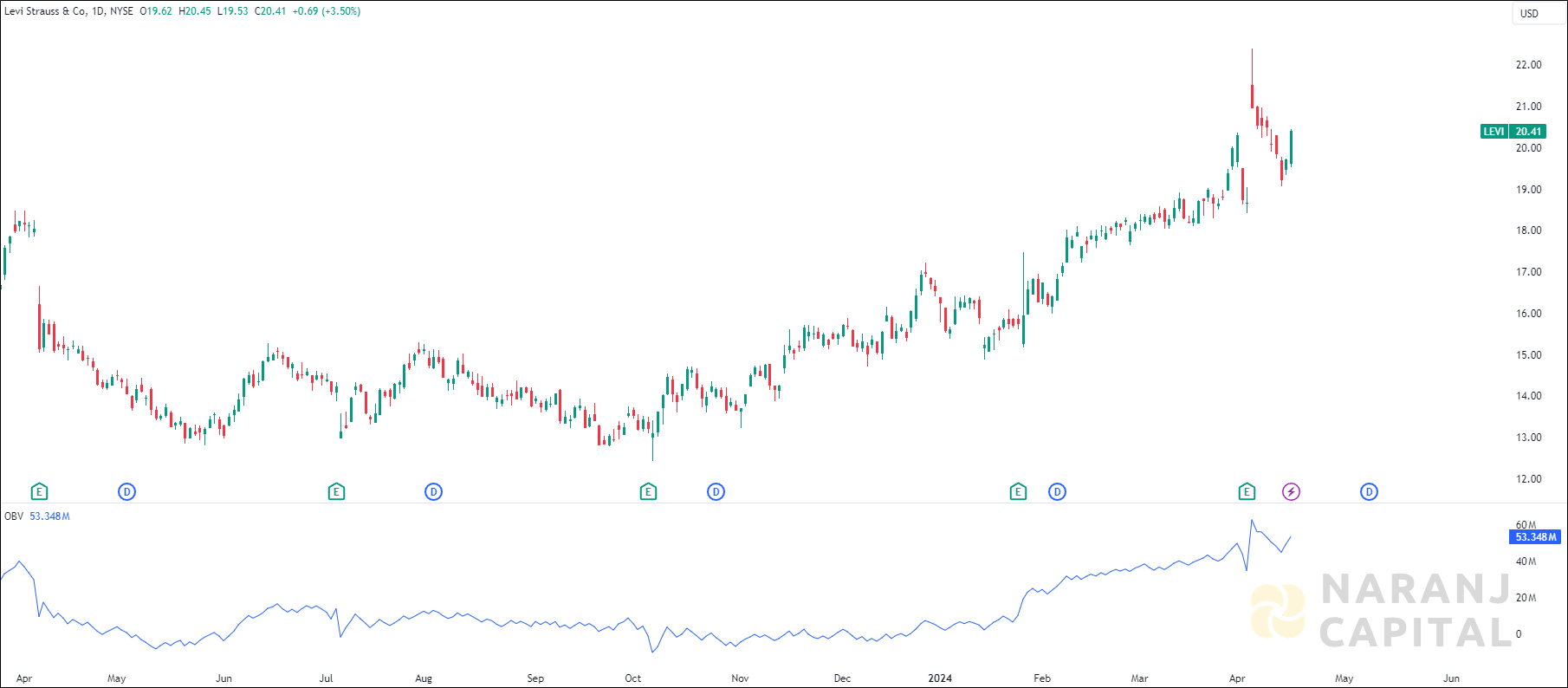Click the earnings marker near April 2023

click(39, 492)
